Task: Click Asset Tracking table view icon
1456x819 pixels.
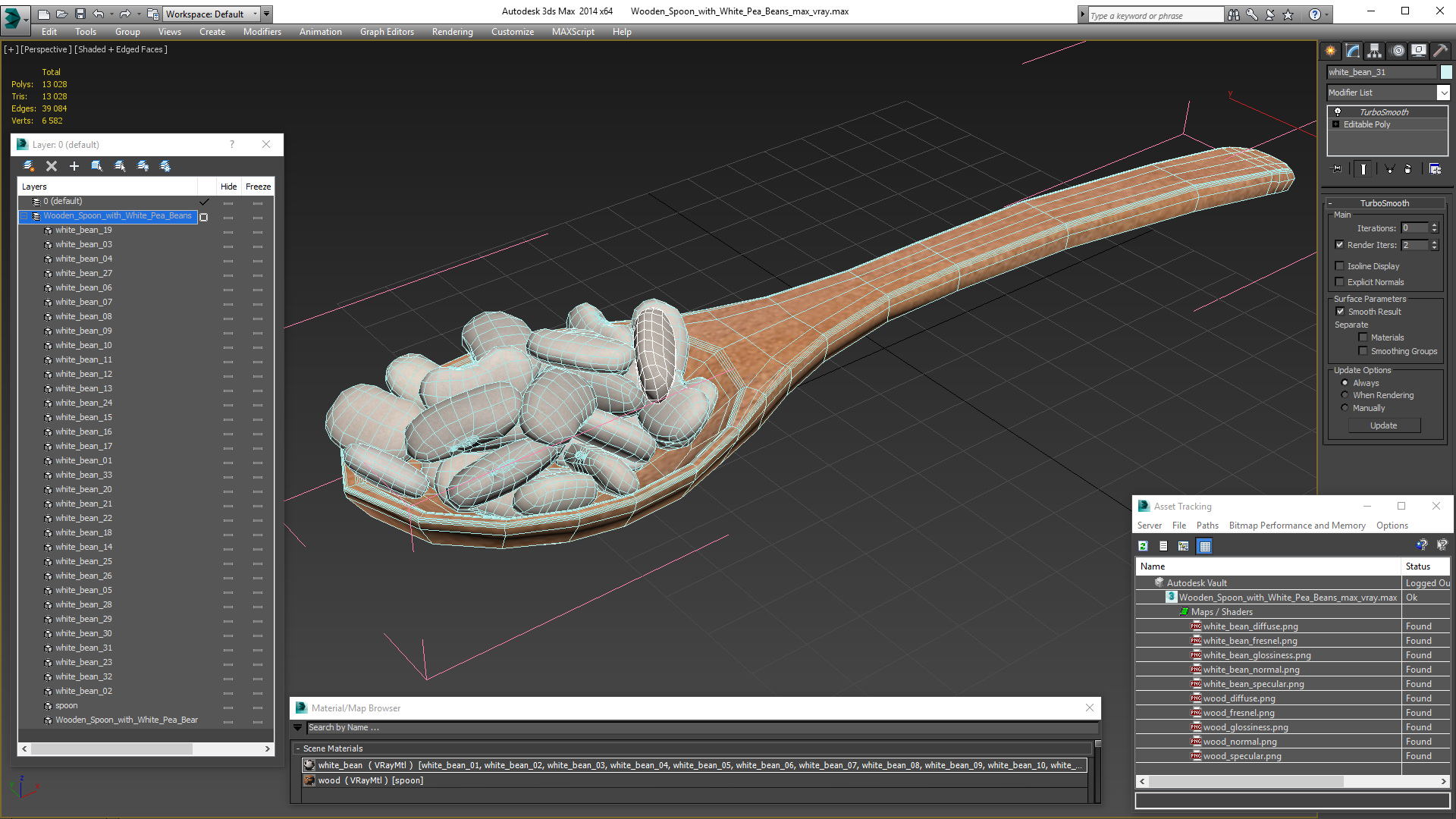Action: [x=1205, y=546]
